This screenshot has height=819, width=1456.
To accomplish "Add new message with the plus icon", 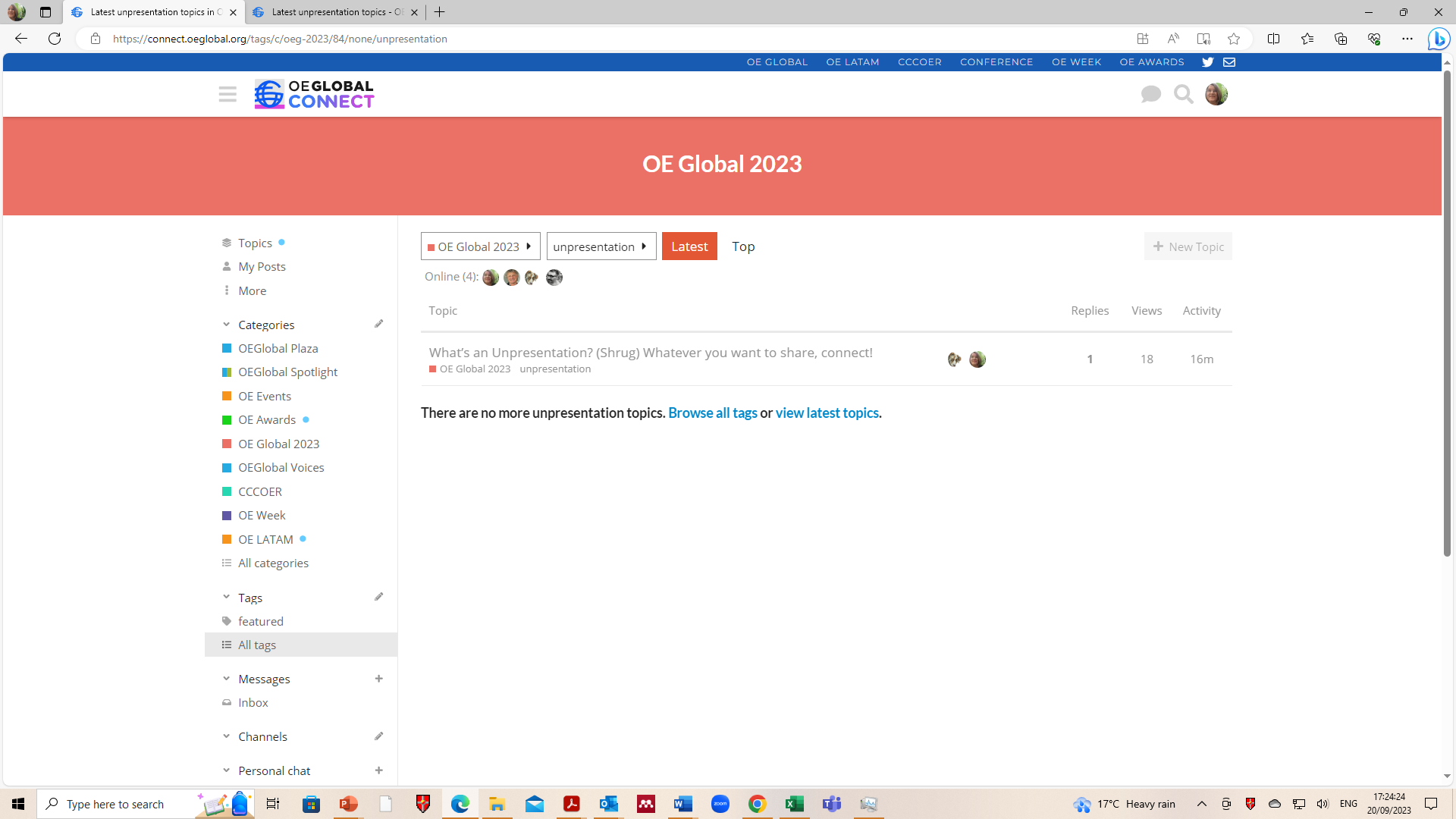I will tap(378, 679).
